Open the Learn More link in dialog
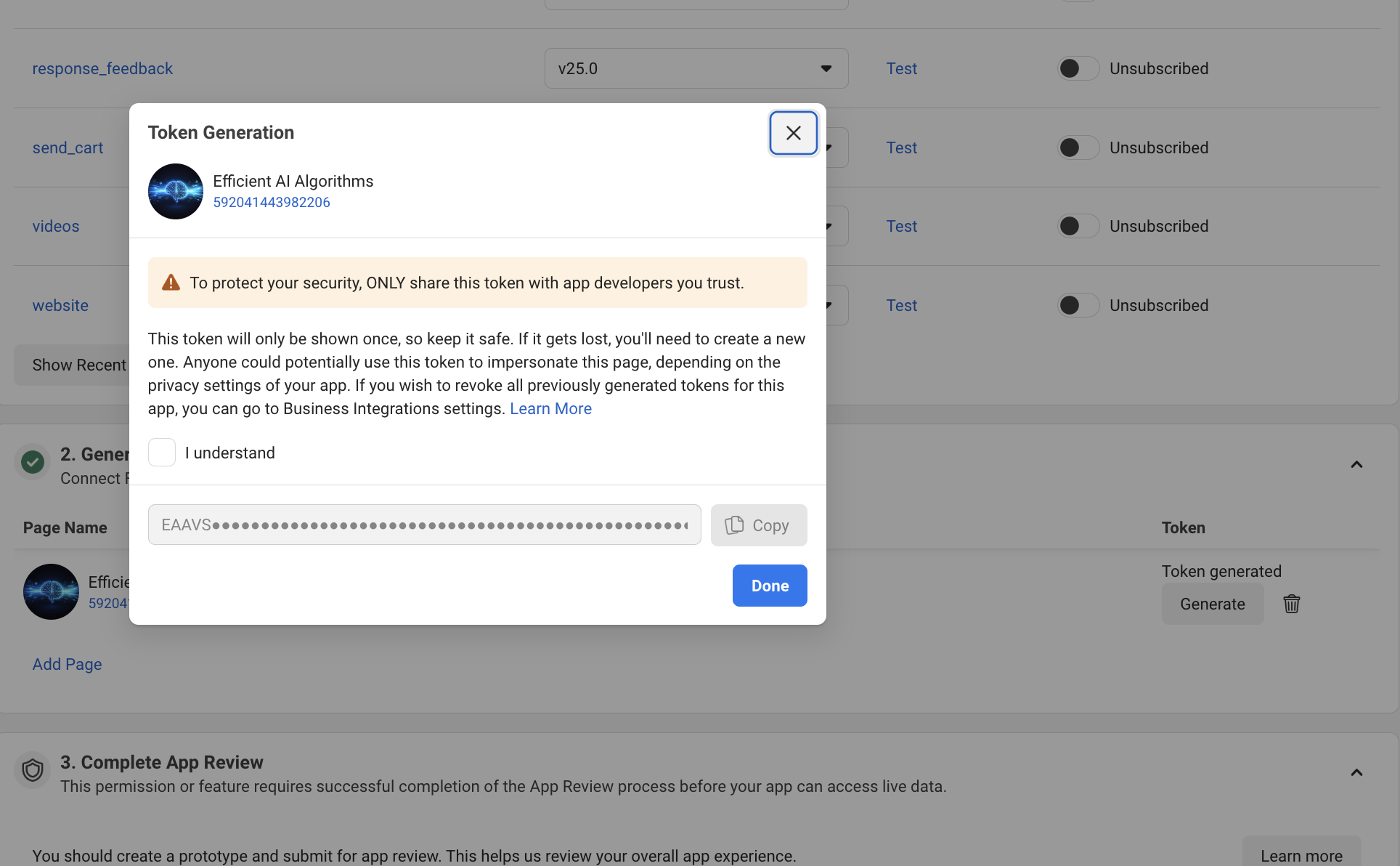1400x866 pixels. 550,408
